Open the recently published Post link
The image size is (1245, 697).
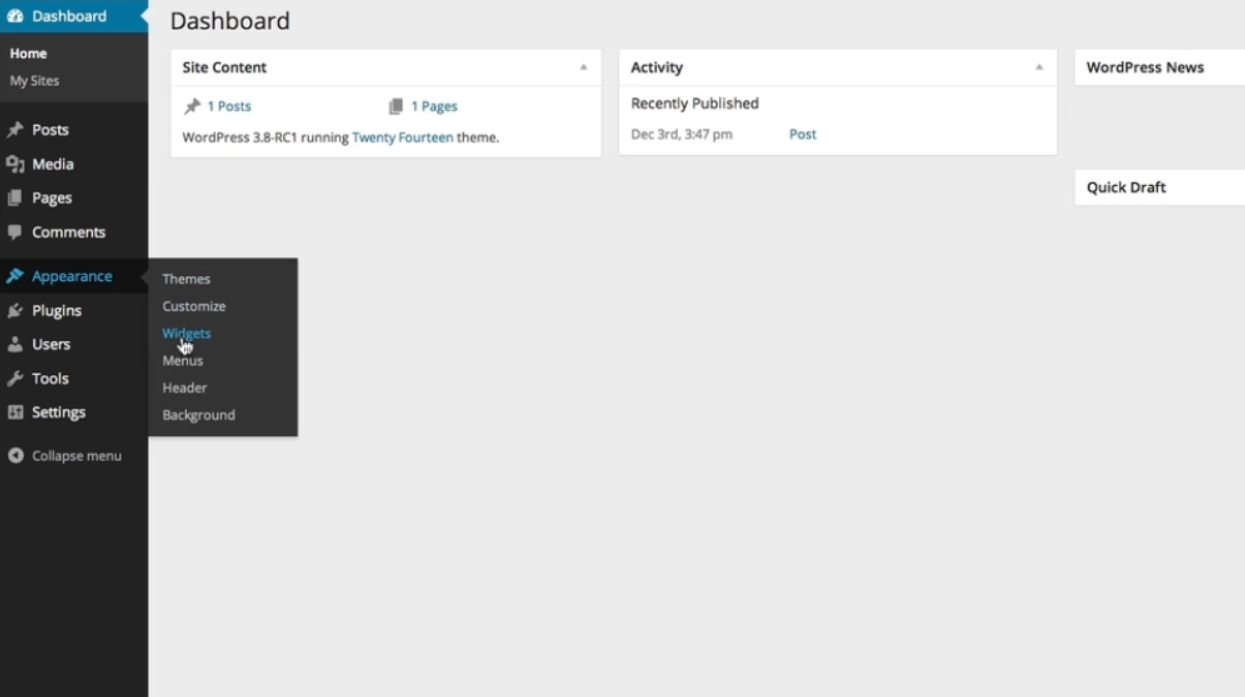[x=803, y=134]
